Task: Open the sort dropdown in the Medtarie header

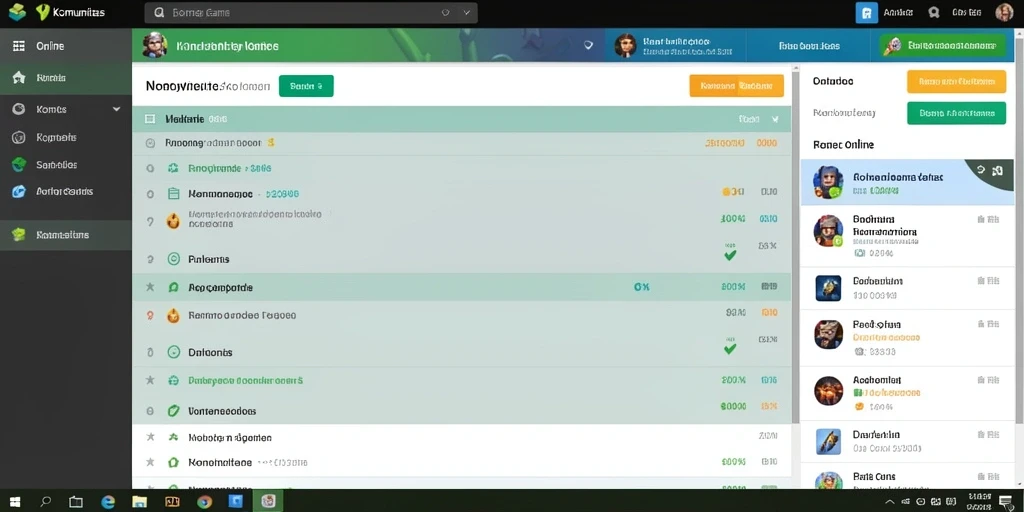Action: pos(775,120)
